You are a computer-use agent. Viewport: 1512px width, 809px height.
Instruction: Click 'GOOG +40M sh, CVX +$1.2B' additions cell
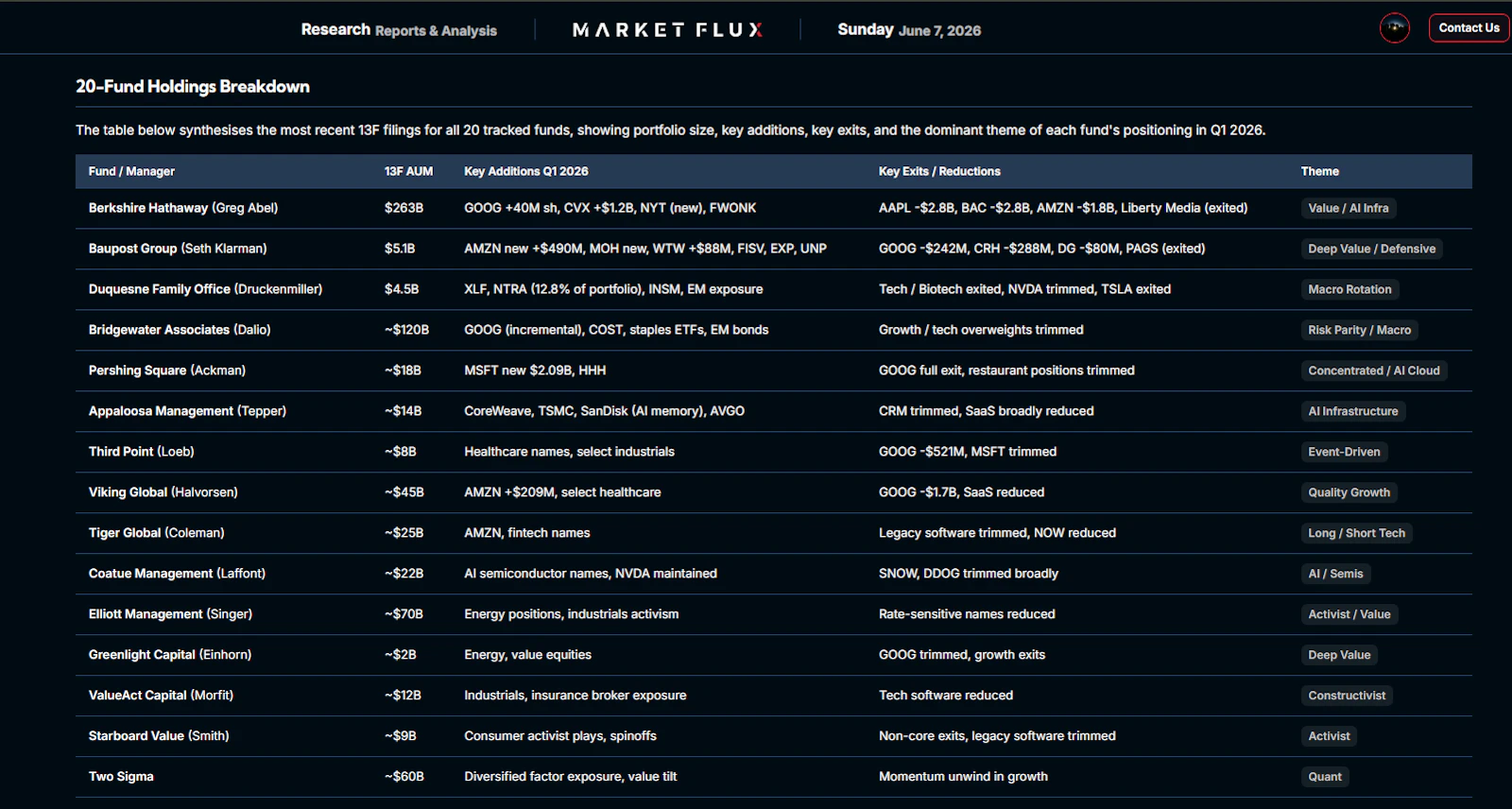click(610, 208)
